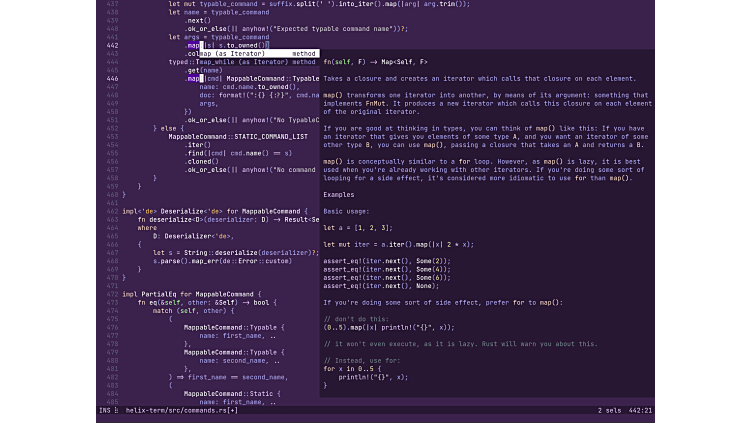752x423 pixels.
Task: Click the spinner icon beside INS in status bar
Action: coord(116,410)
